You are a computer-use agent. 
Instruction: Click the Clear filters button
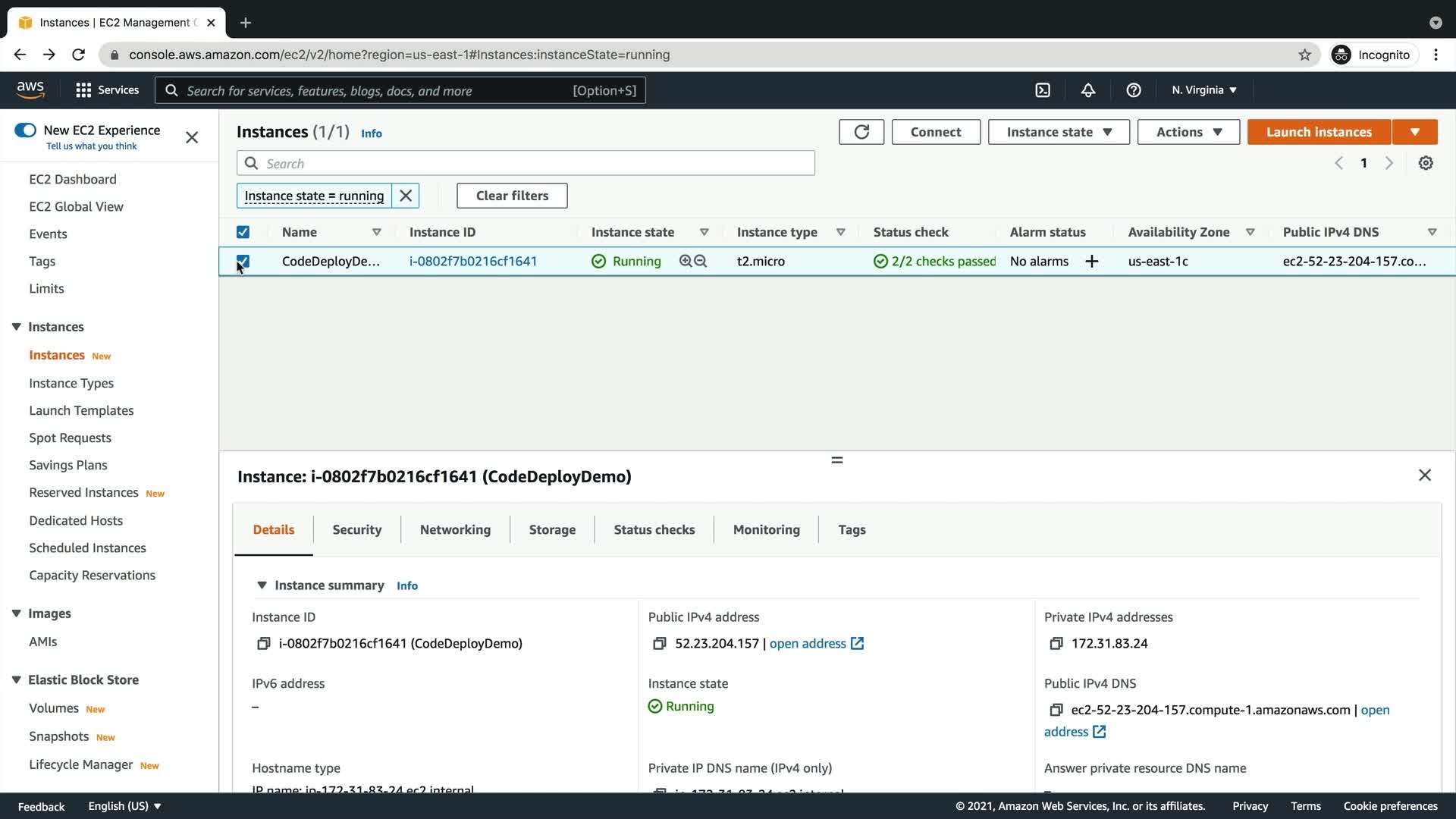(x=512, y=196)
